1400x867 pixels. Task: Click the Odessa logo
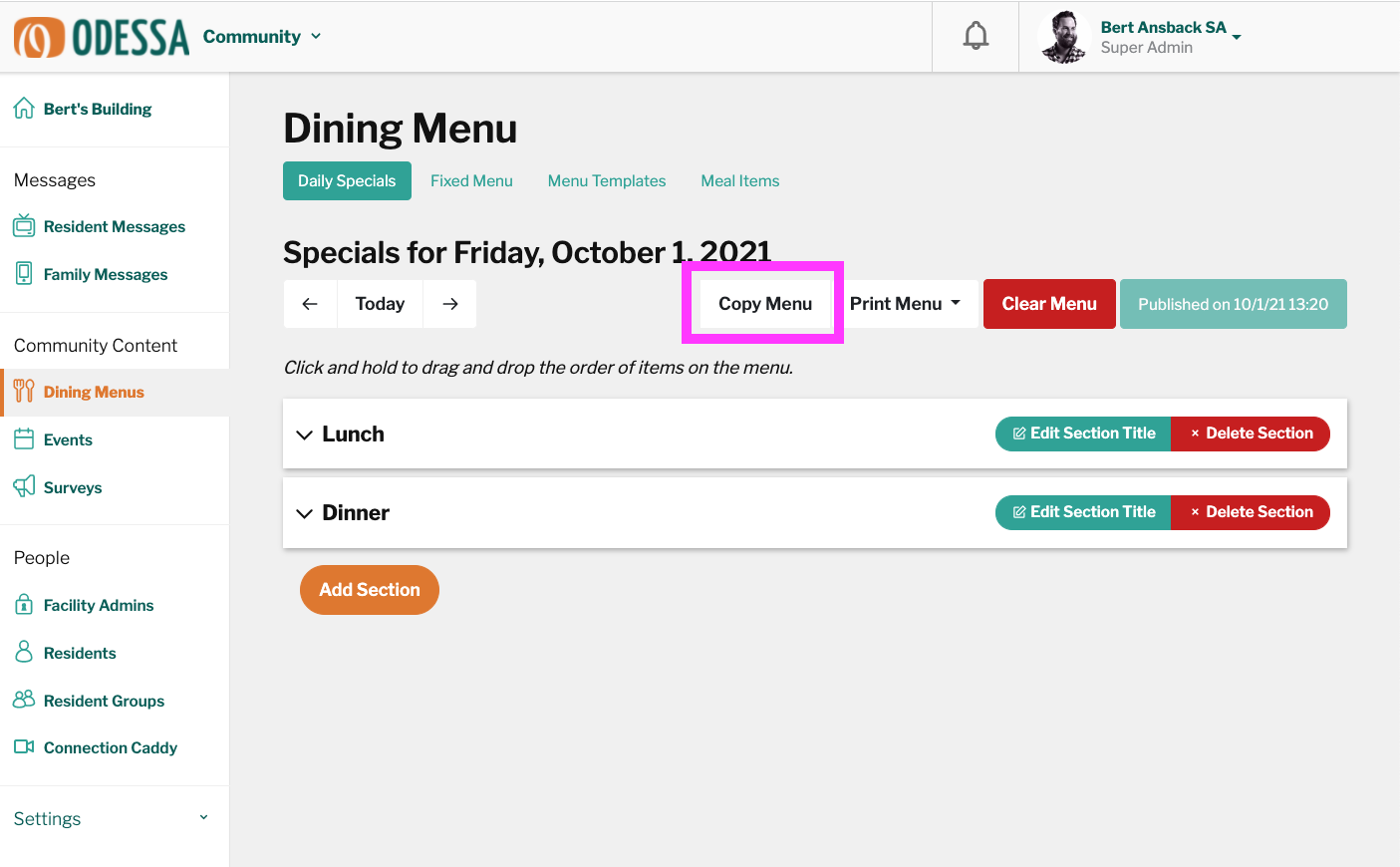(x=102, y=37)
